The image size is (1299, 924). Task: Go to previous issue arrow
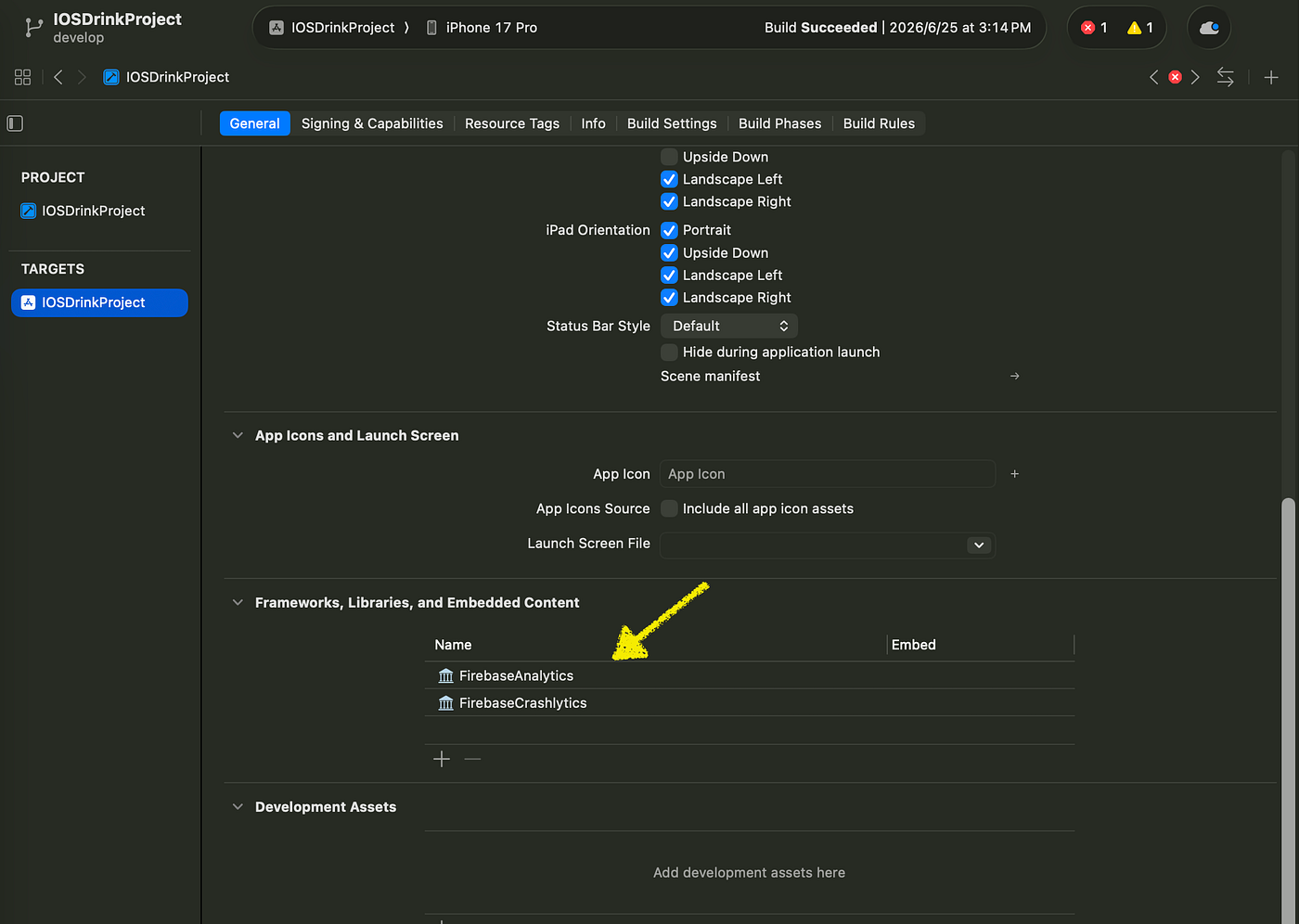1154,77
